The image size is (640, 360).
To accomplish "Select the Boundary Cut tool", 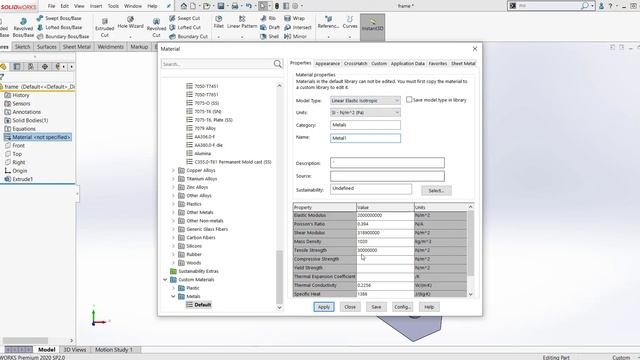I will tap(188, 36).
